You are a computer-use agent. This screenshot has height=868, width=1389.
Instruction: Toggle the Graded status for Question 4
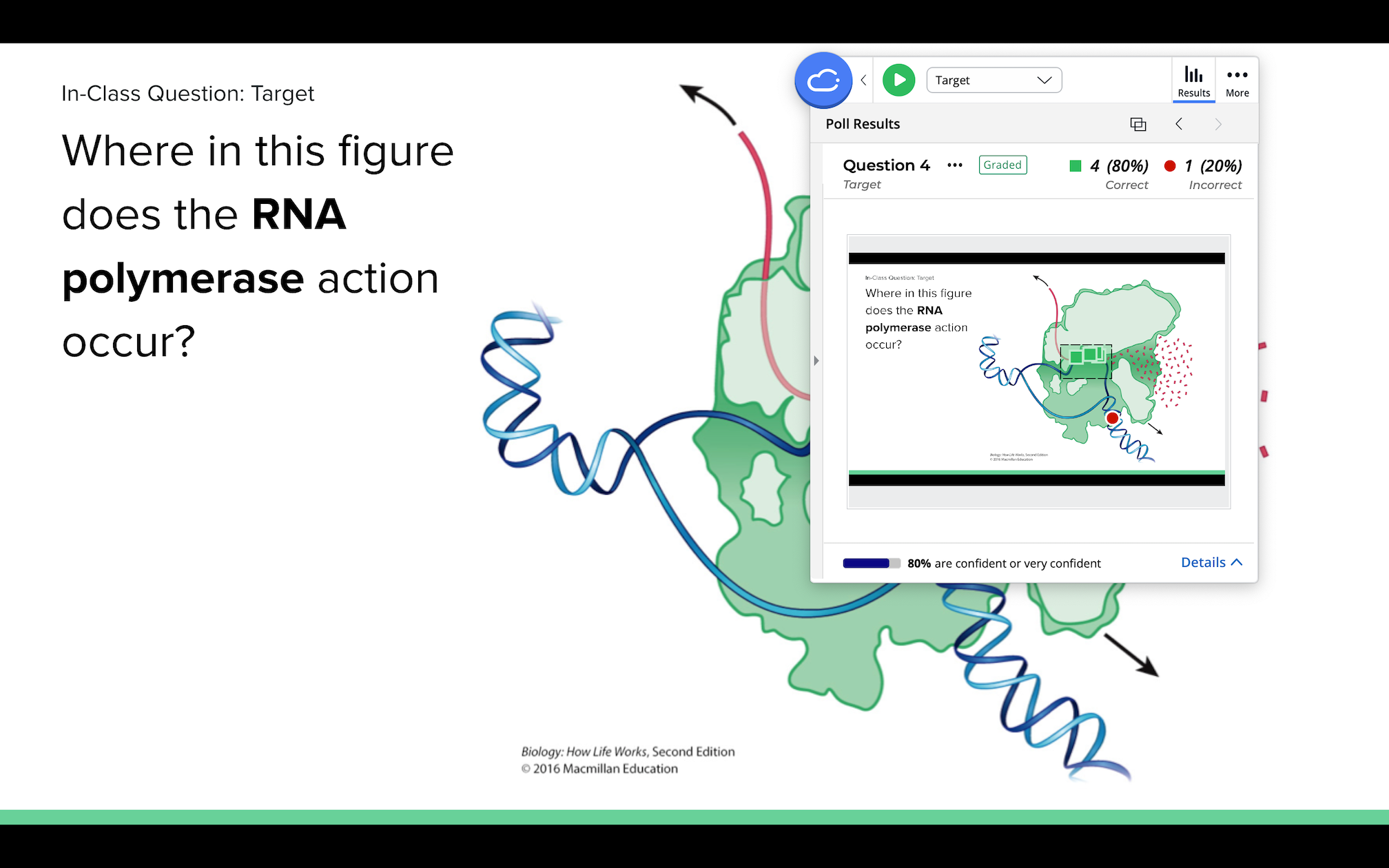coord(1001,165)
